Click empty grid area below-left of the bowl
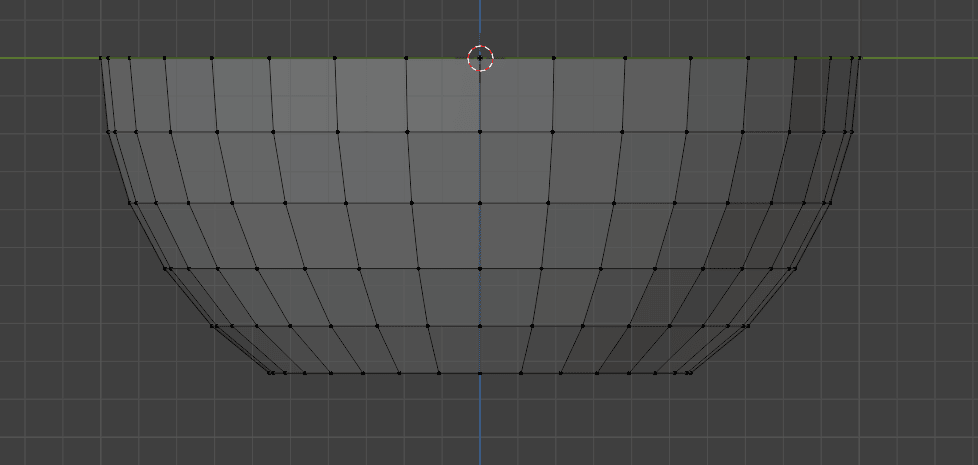The width and height of the screenshot is (978, 465). (120, 400)
